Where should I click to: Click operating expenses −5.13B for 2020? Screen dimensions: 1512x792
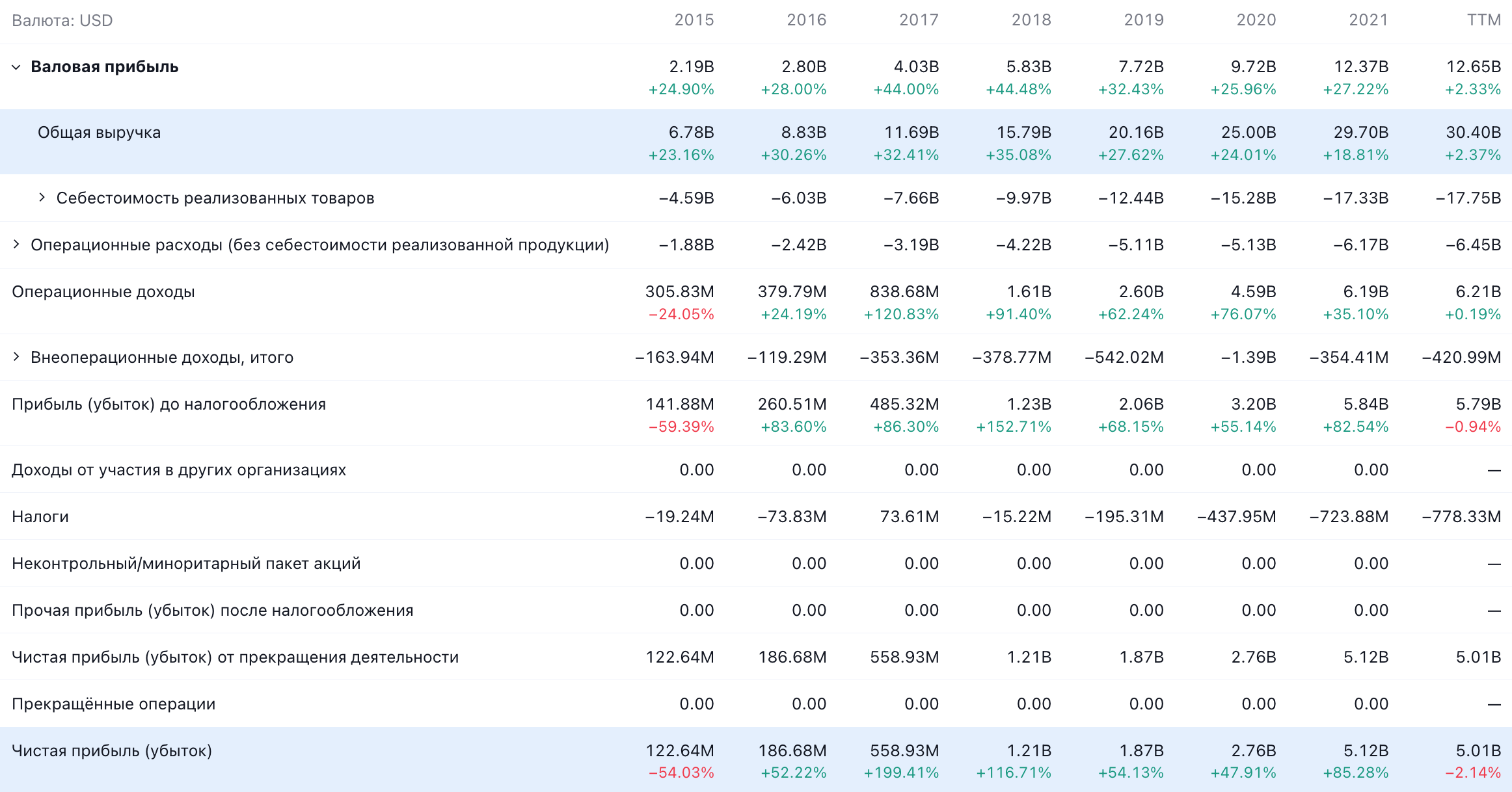pyautogui.click(x=1249, y=245)
